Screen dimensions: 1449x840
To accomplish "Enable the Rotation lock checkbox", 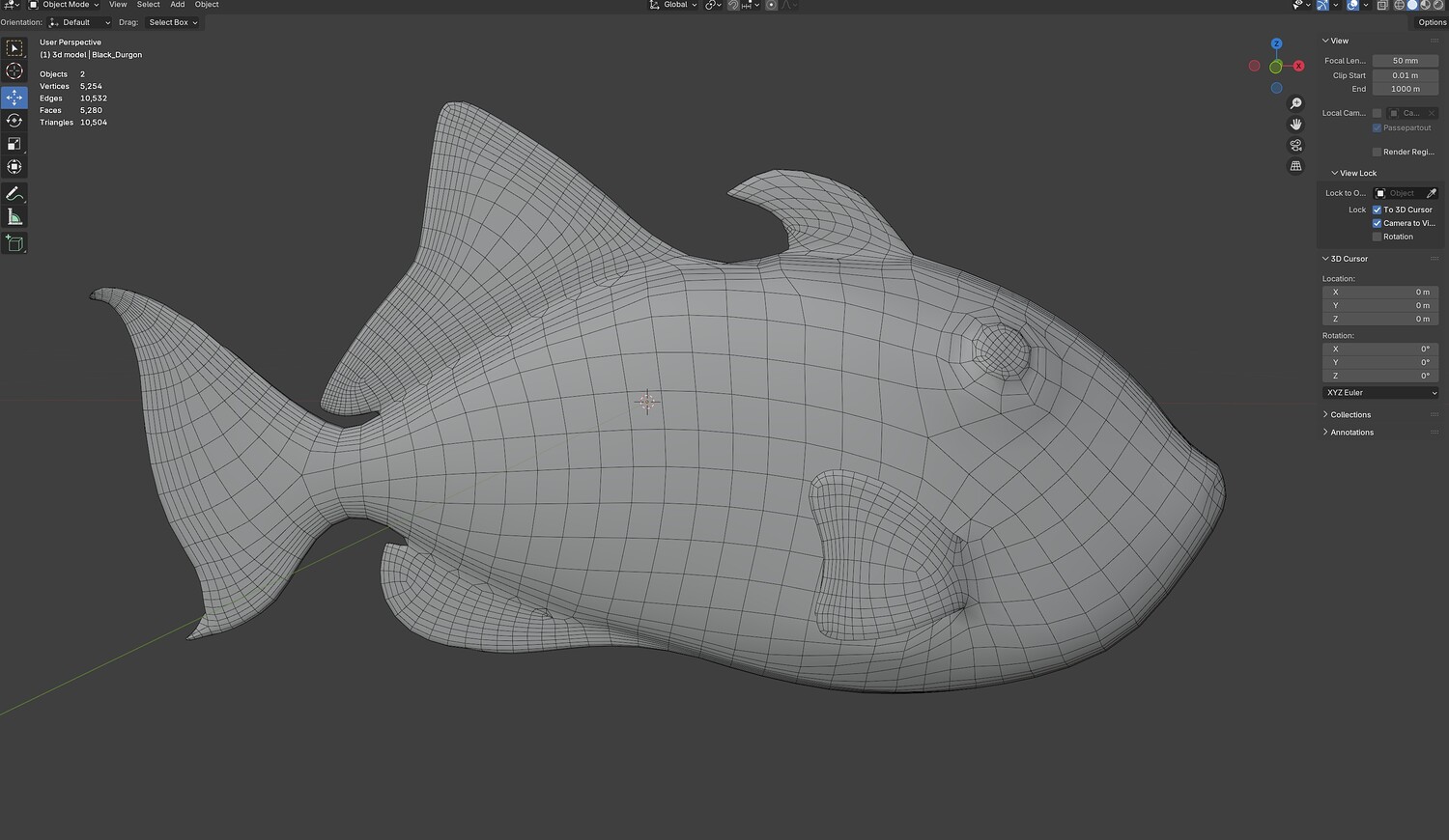I will click(1377, 237).
